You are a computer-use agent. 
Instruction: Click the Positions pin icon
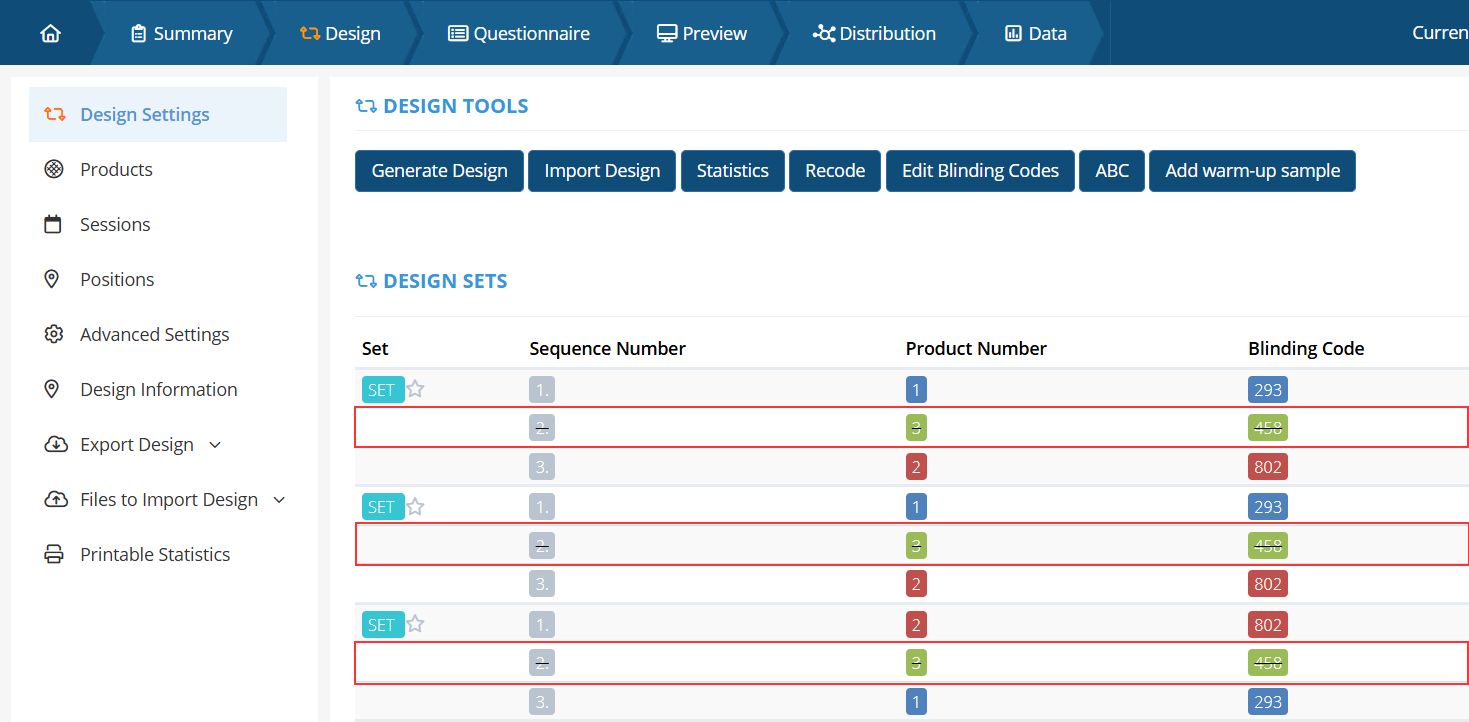54,279
